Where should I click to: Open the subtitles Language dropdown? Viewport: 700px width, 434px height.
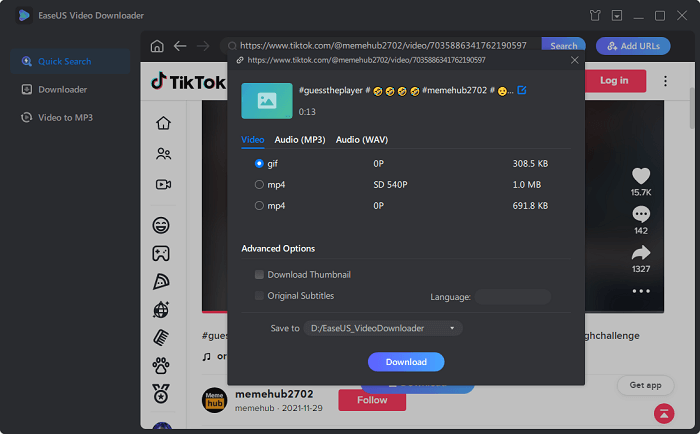click(512, 297)
